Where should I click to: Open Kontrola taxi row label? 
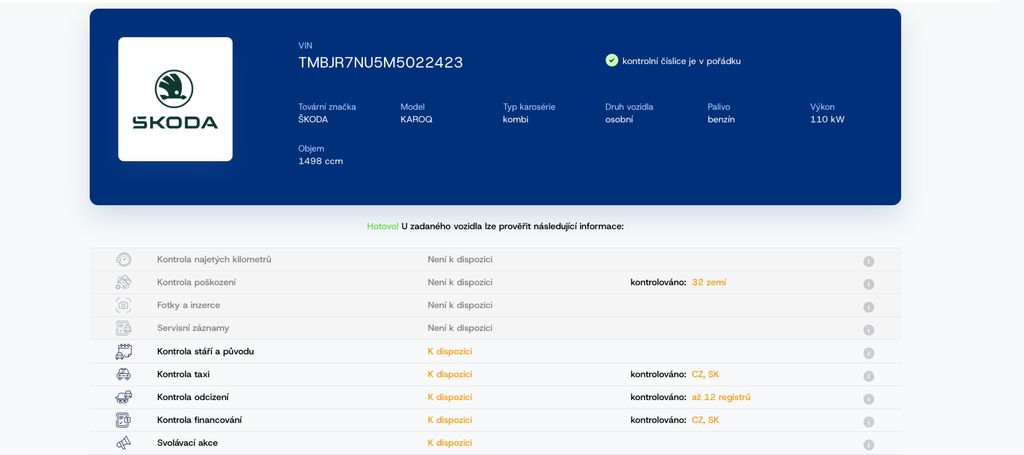click(183, 374)
